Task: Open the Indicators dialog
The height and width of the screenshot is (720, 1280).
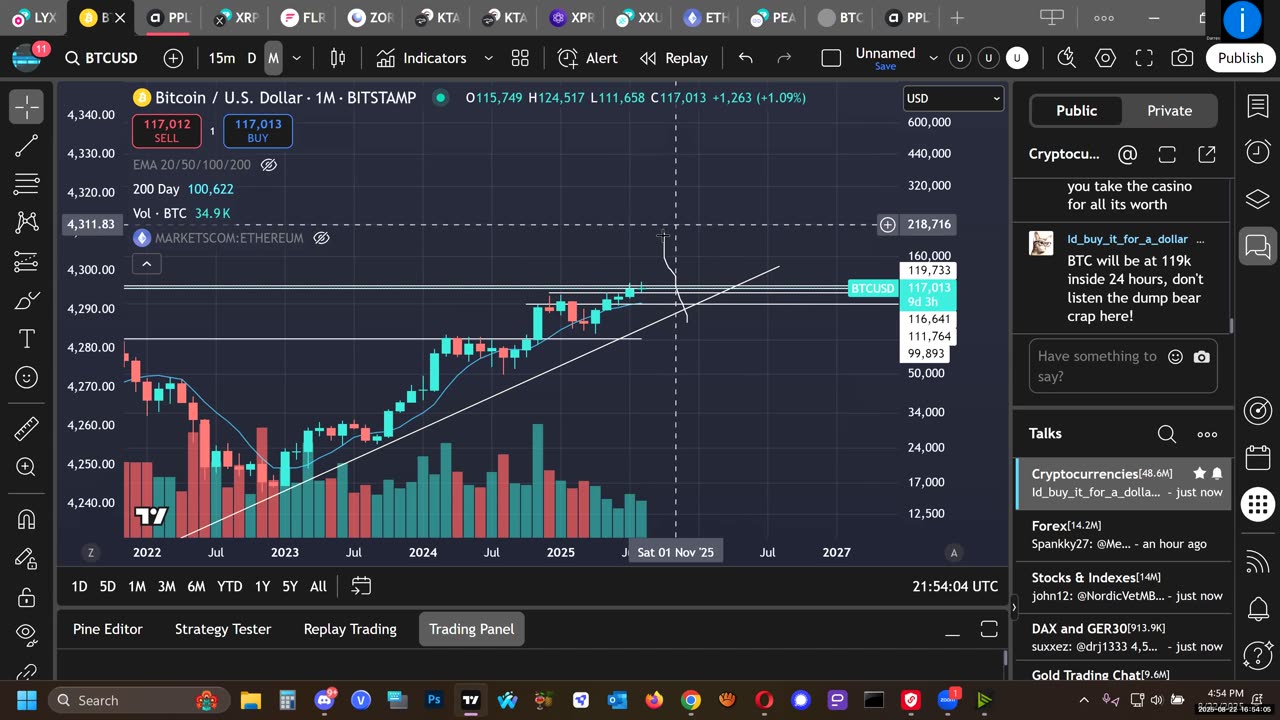Action: click(424, 58)
